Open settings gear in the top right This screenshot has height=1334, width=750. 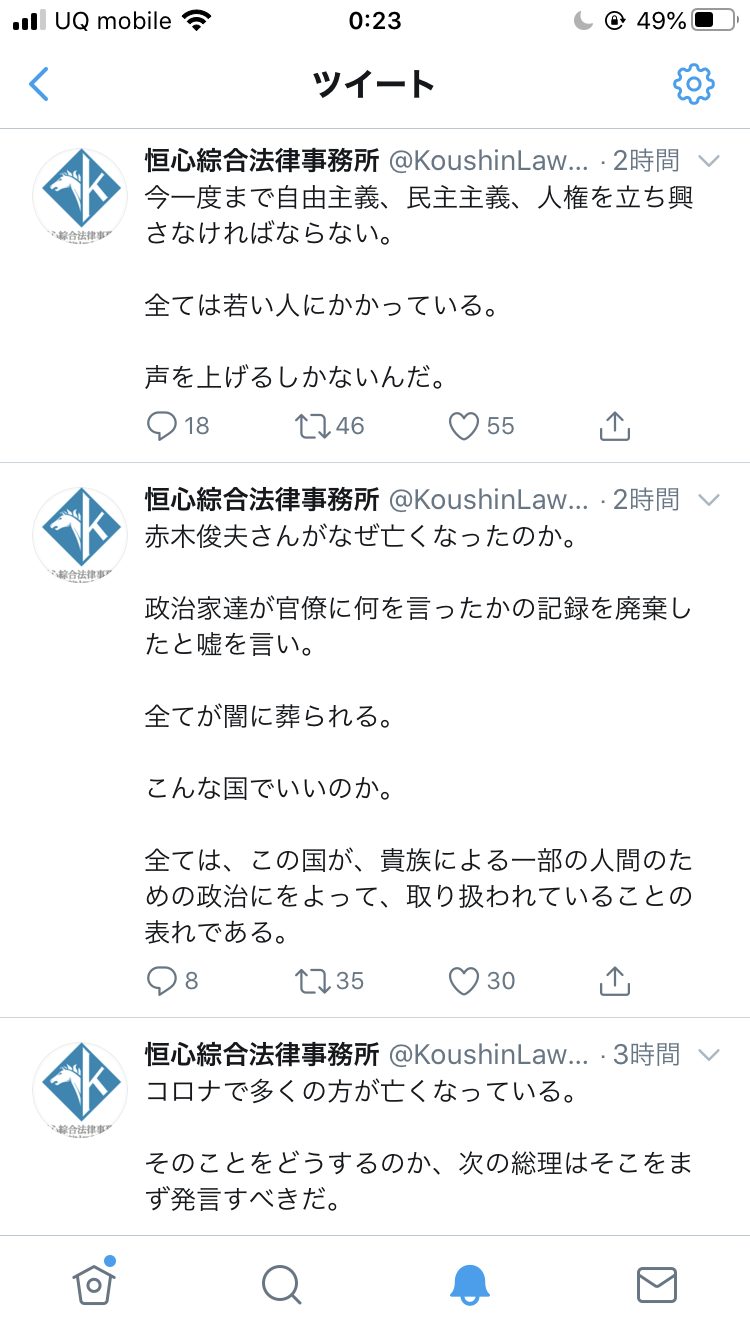click(693, 84)
